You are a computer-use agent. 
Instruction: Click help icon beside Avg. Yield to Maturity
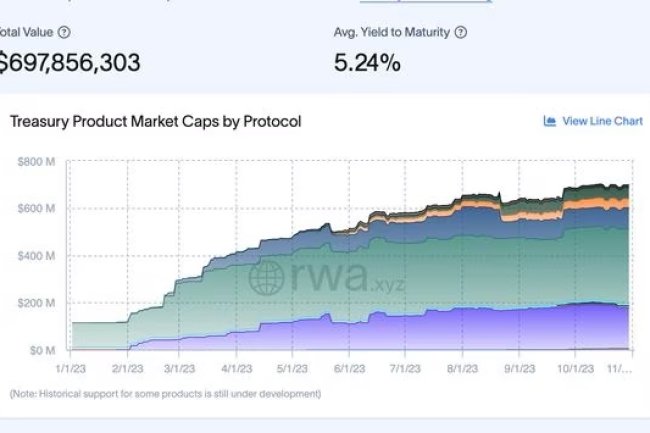coord(461,32)
